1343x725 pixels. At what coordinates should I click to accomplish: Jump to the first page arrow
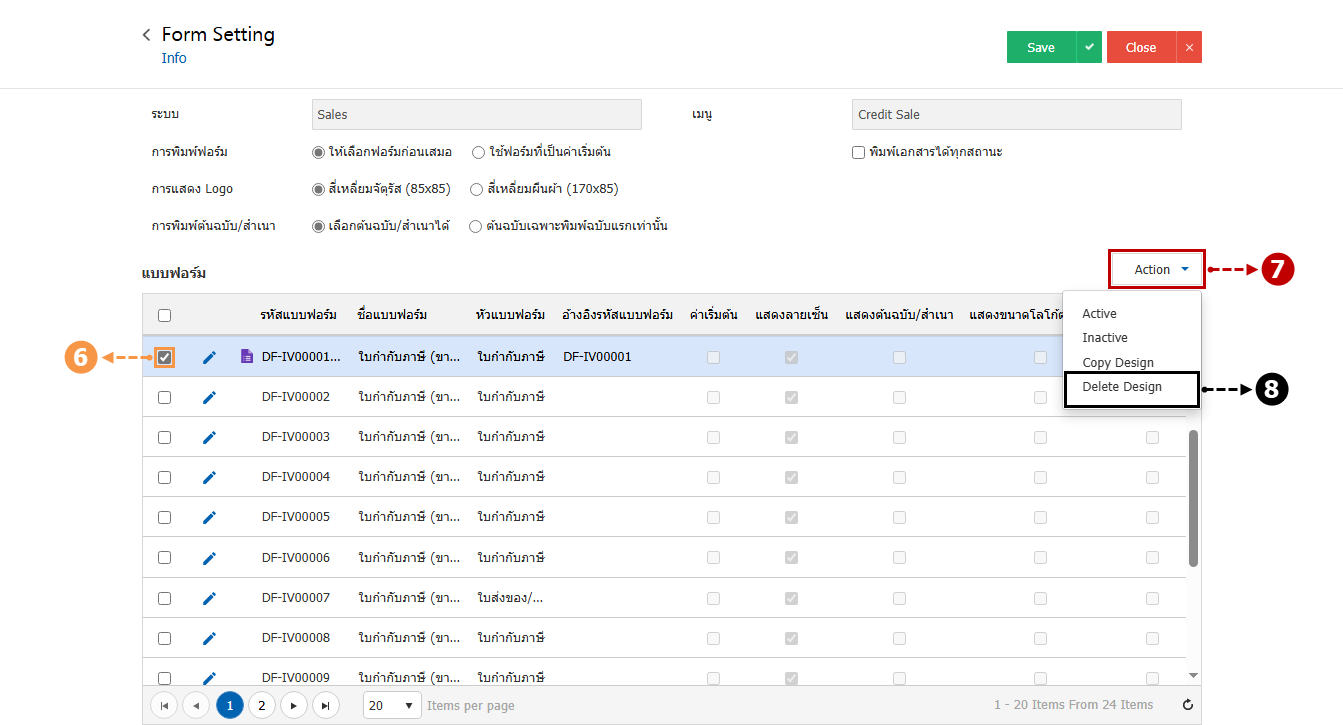tap(164, 705)
